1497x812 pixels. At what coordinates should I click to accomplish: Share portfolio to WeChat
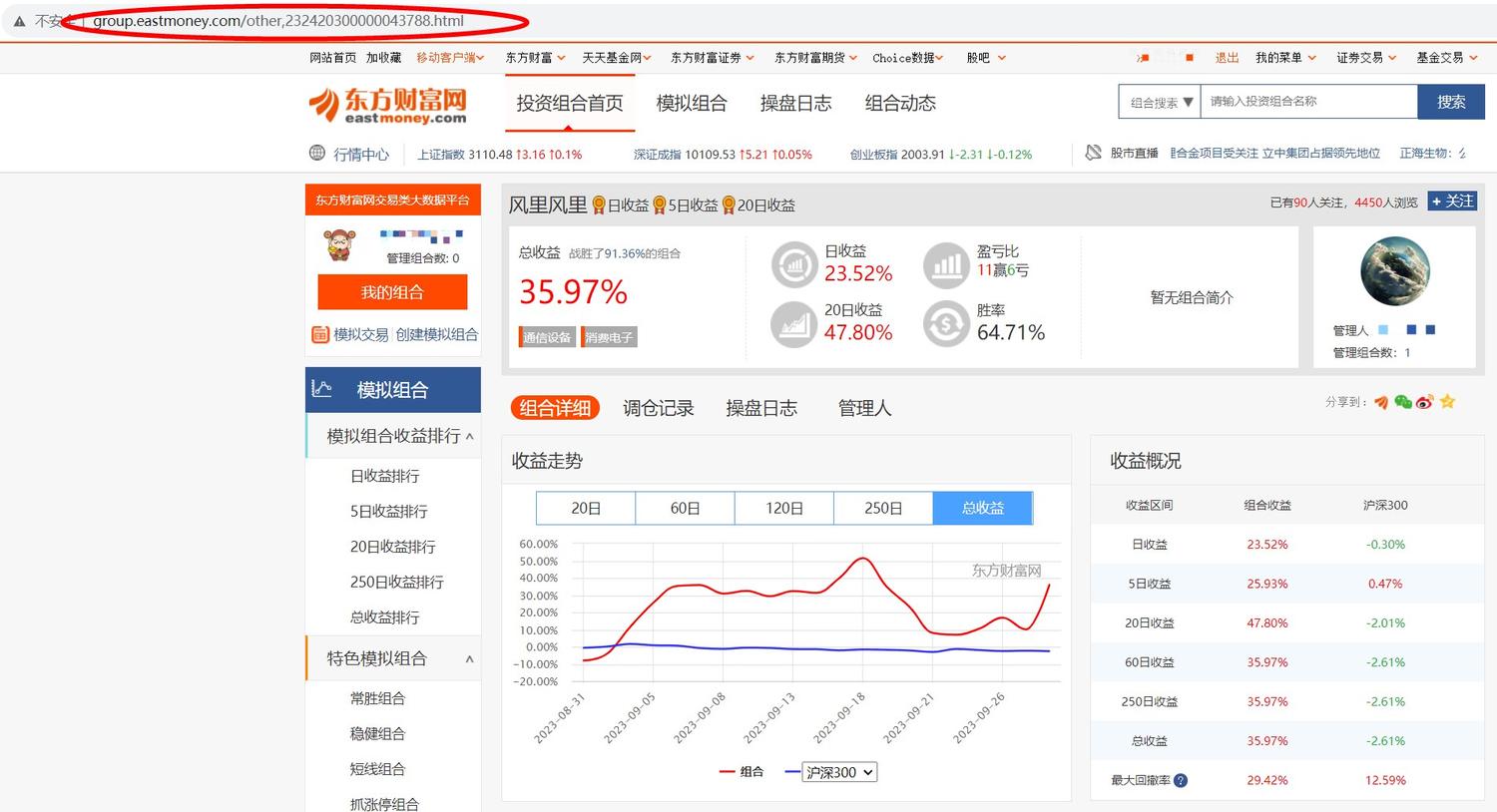click(x=1403, y=402)
